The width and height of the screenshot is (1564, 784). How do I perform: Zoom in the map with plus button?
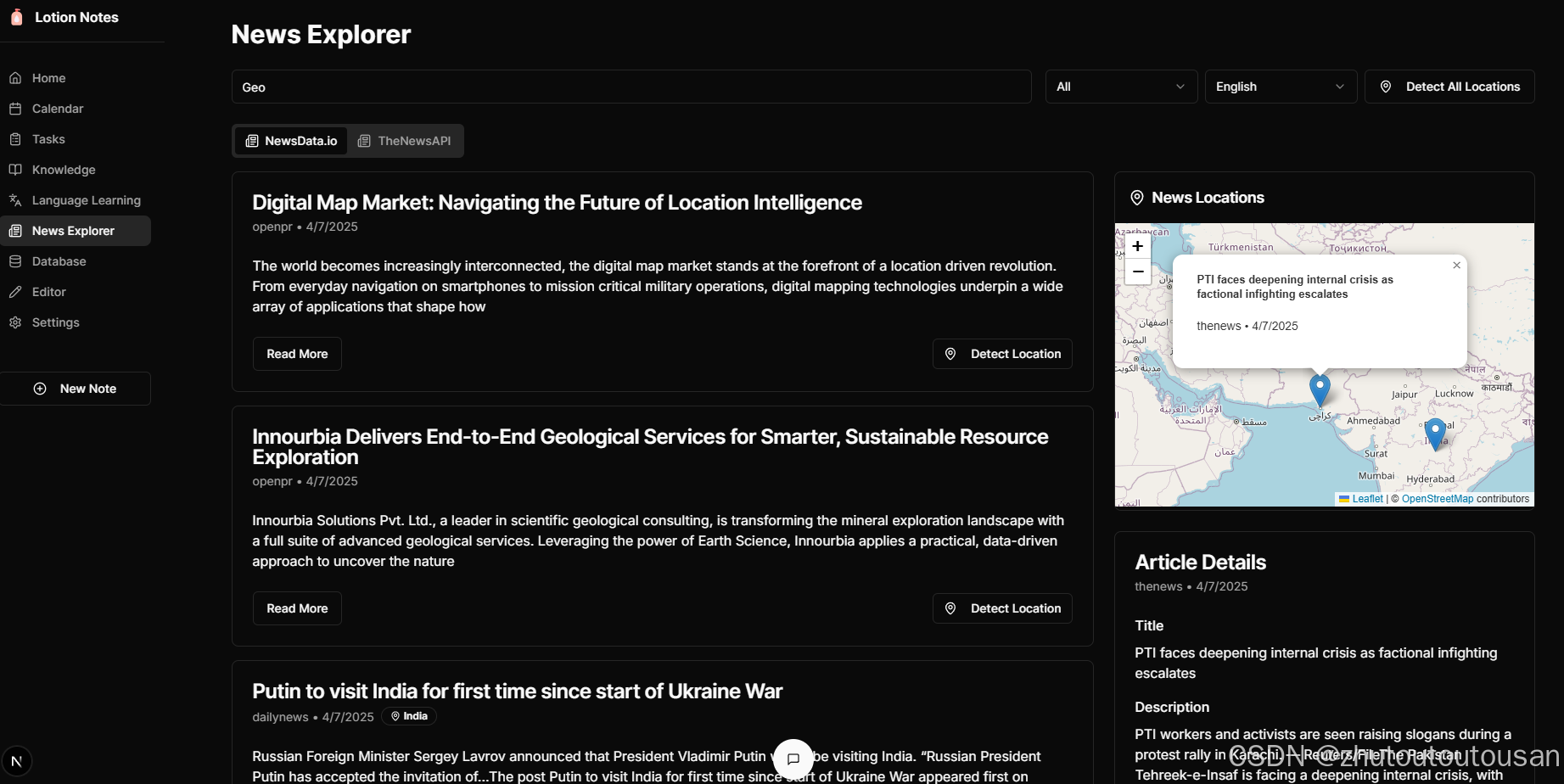(1138, 246)
